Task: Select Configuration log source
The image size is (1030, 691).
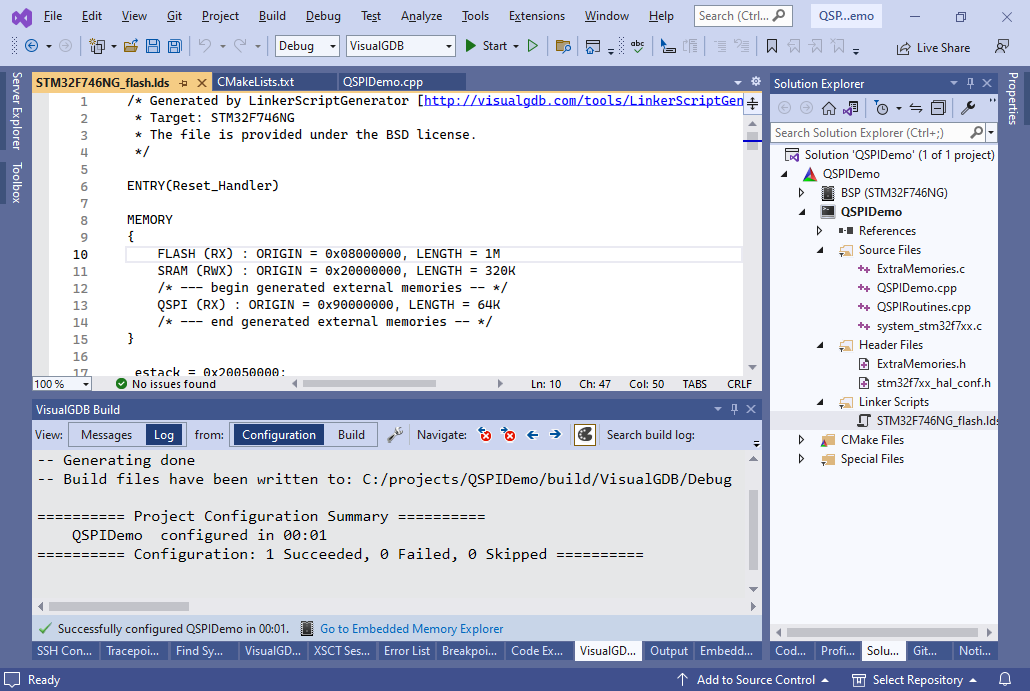Action: click(x=279, y=435)
